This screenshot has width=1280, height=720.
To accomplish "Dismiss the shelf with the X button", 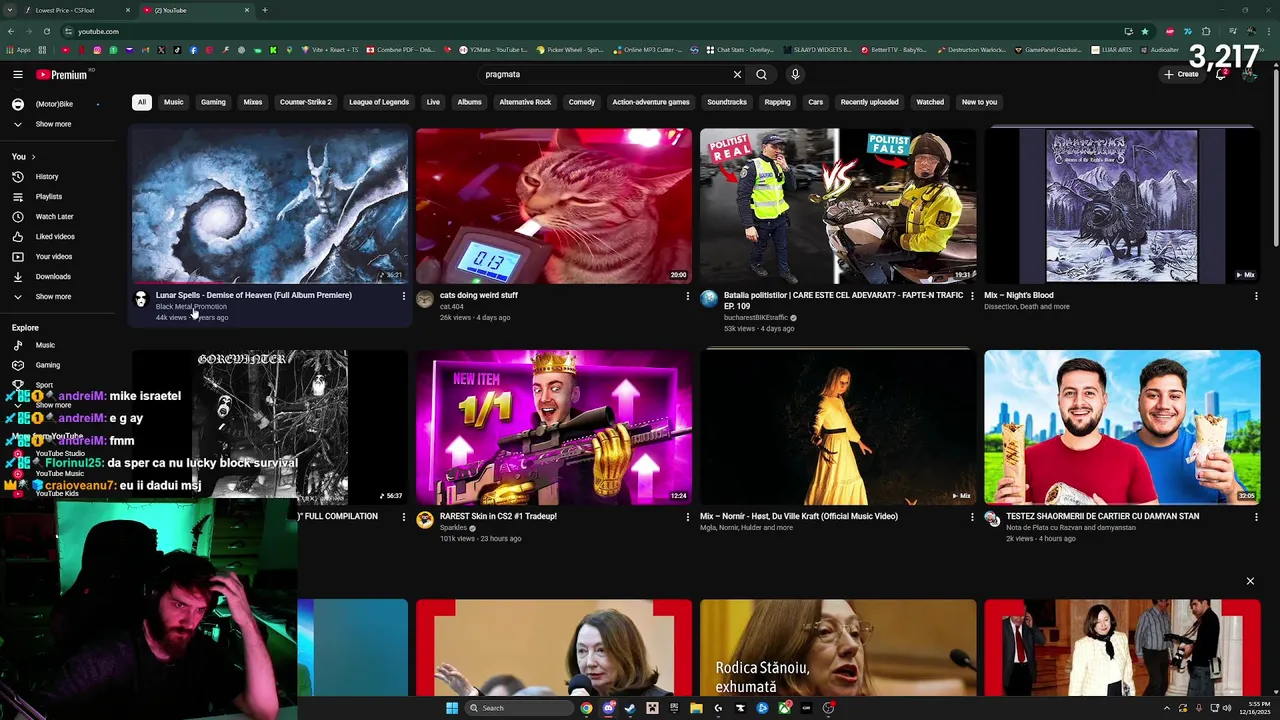I will click(1250, 581).
